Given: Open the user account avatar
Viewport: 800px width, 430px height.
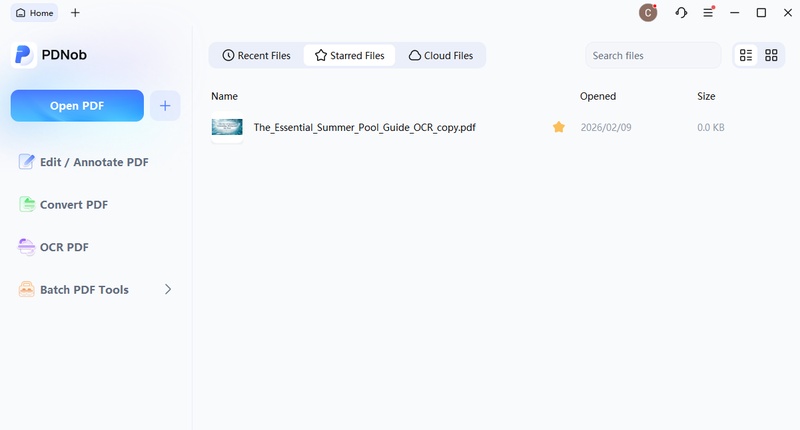Looking at the screenshot, I should (648, 13).
